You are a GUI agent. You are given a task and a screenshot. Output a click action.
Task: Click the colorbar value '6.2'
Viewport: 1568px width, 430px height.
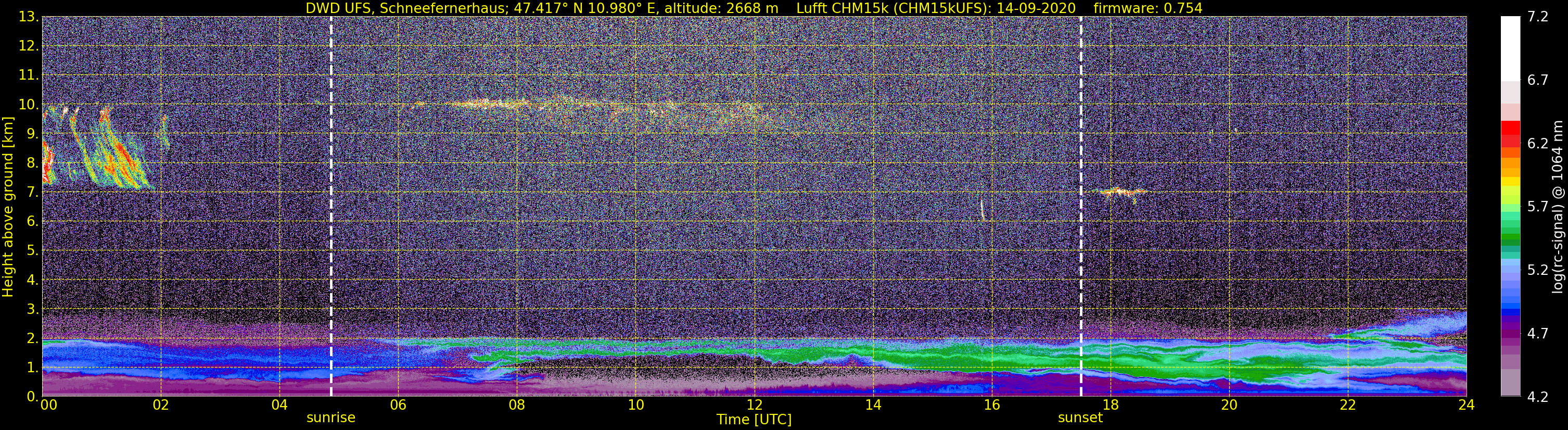pos(1537,143)
